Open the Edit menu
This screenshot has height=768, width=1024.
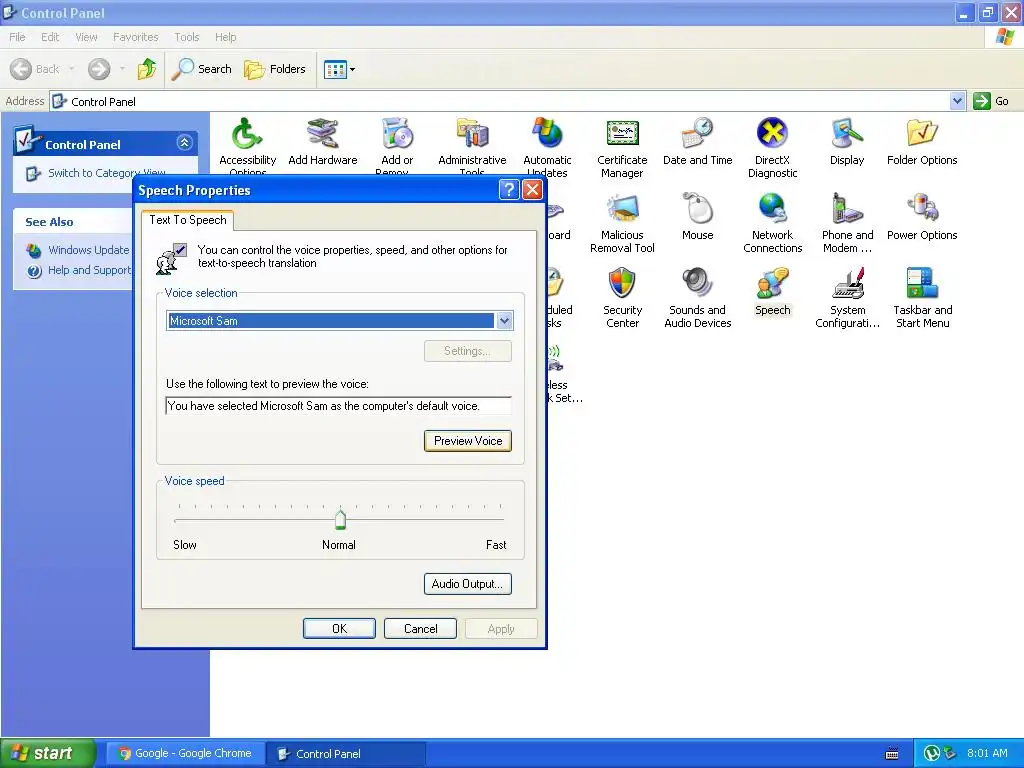[50, 37]
